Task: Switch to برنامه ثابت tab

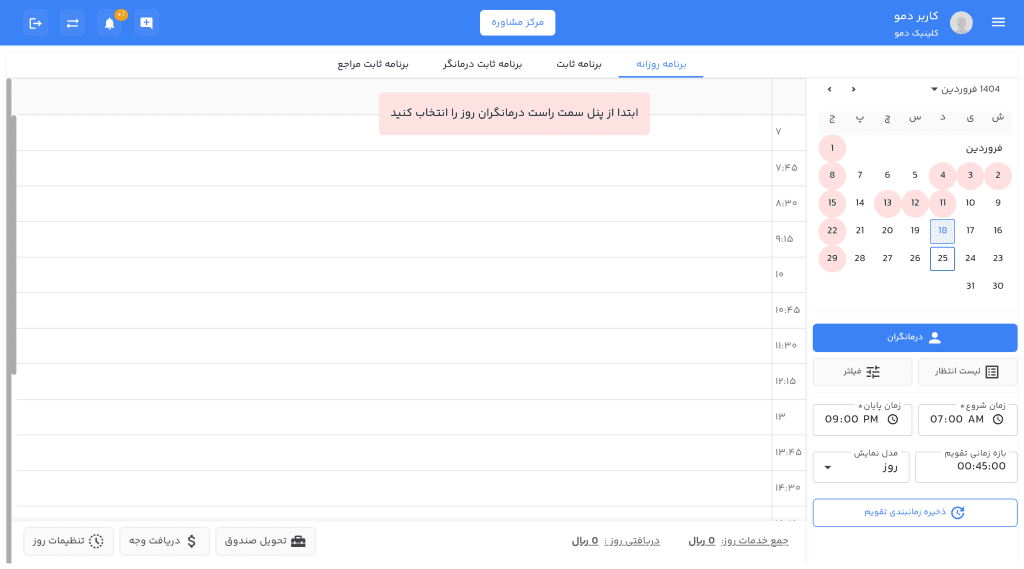Action: pos(579,64)
